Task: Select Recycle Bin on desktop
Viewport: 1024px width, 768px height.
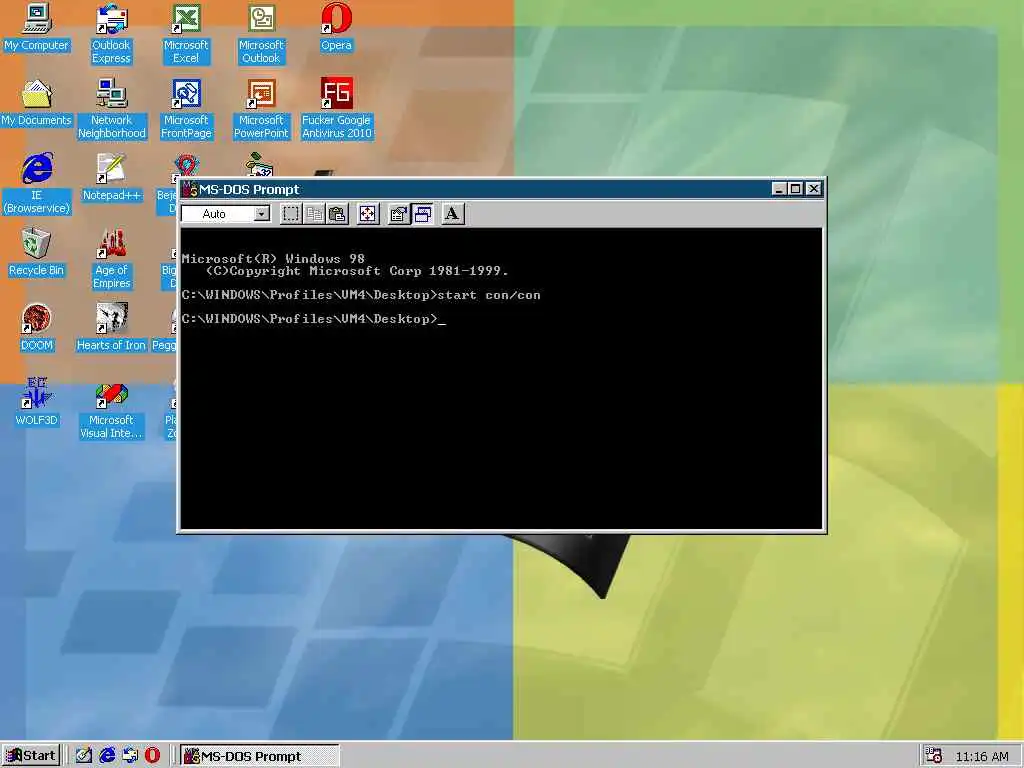Action: pyautogui.click(x=37, y=253)
